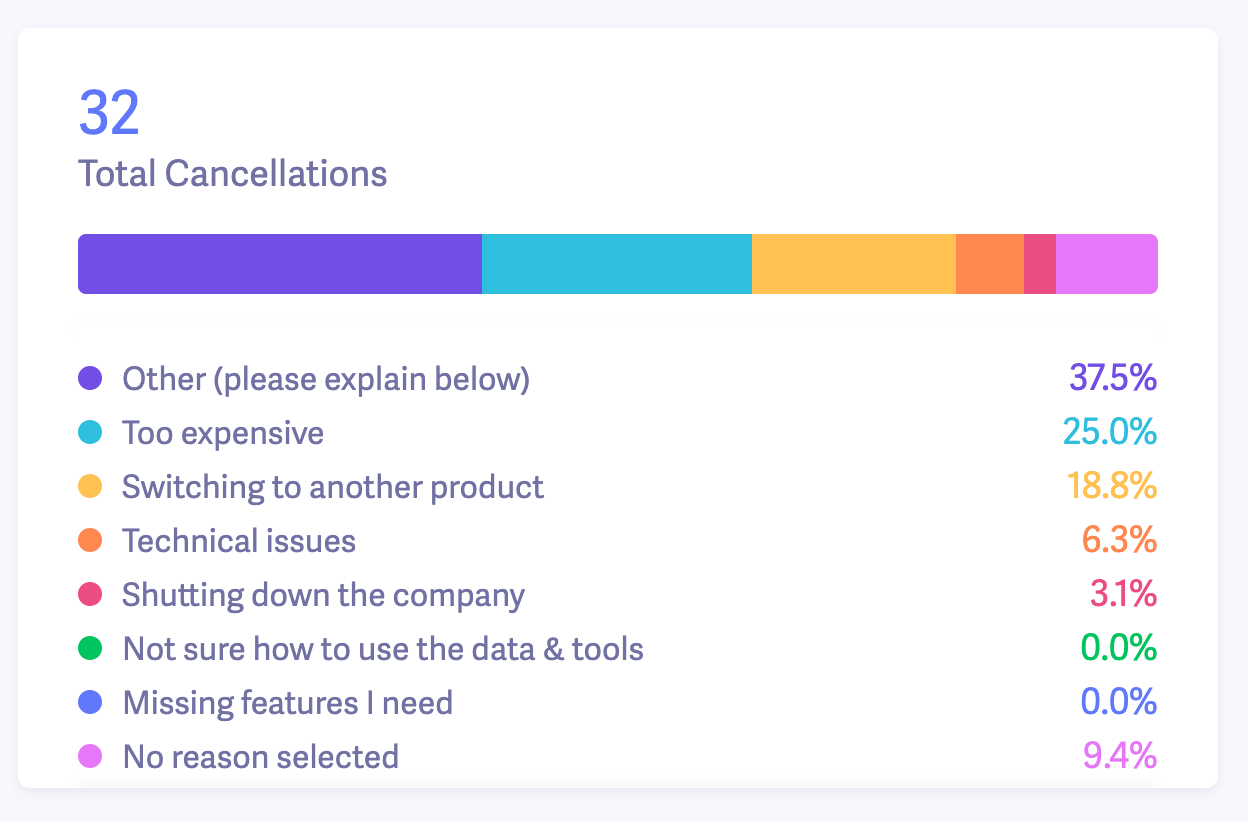Image resolution: width=1248 pixels, height=822 pixels.
Task: Click the pink 'Shutting down the company' dot
Action: tap(90, 595)
